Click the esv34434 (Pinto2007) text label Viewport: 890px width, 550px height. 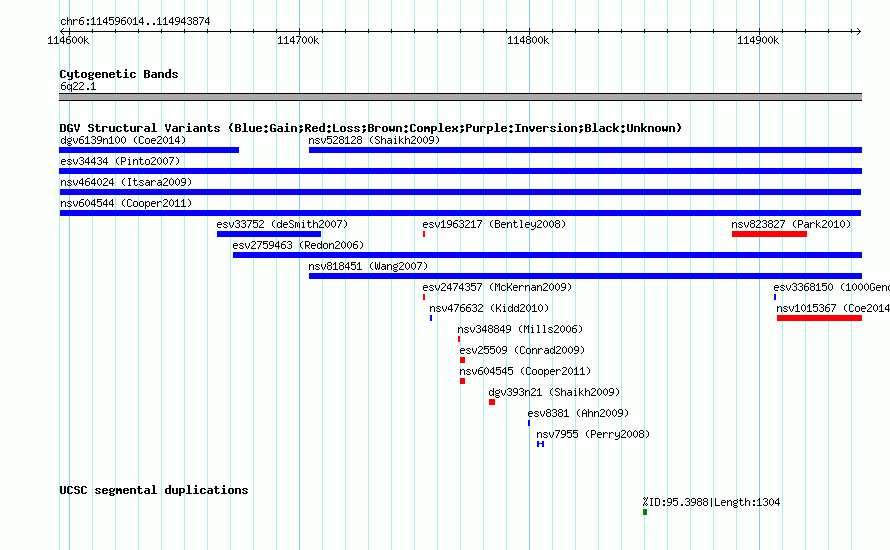(x=120, y=161)
